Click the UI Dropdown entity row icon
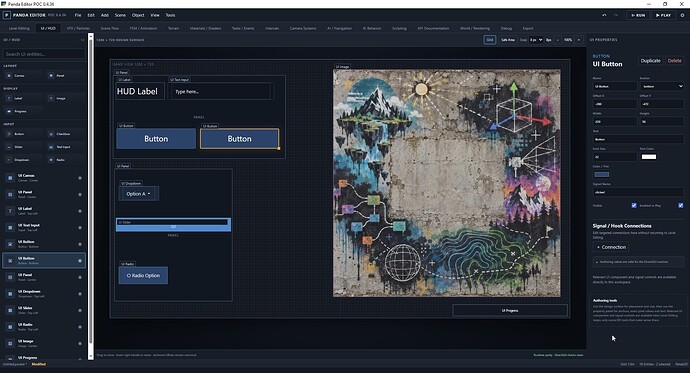This screenshot has height=373, width=690. click(10, 294)
